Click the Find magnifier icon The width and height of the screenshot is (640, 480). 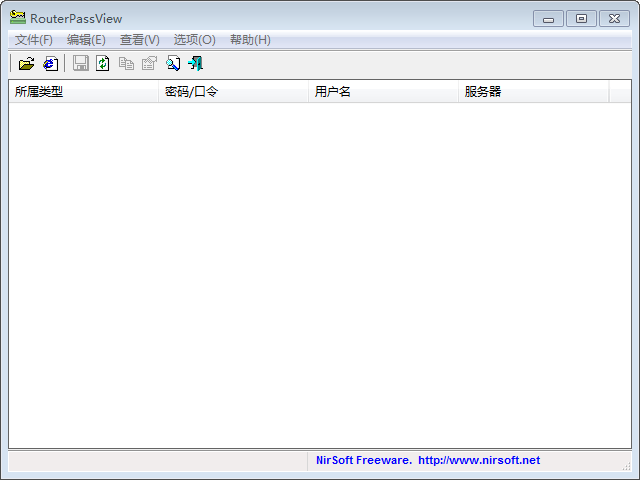point(173,64)
